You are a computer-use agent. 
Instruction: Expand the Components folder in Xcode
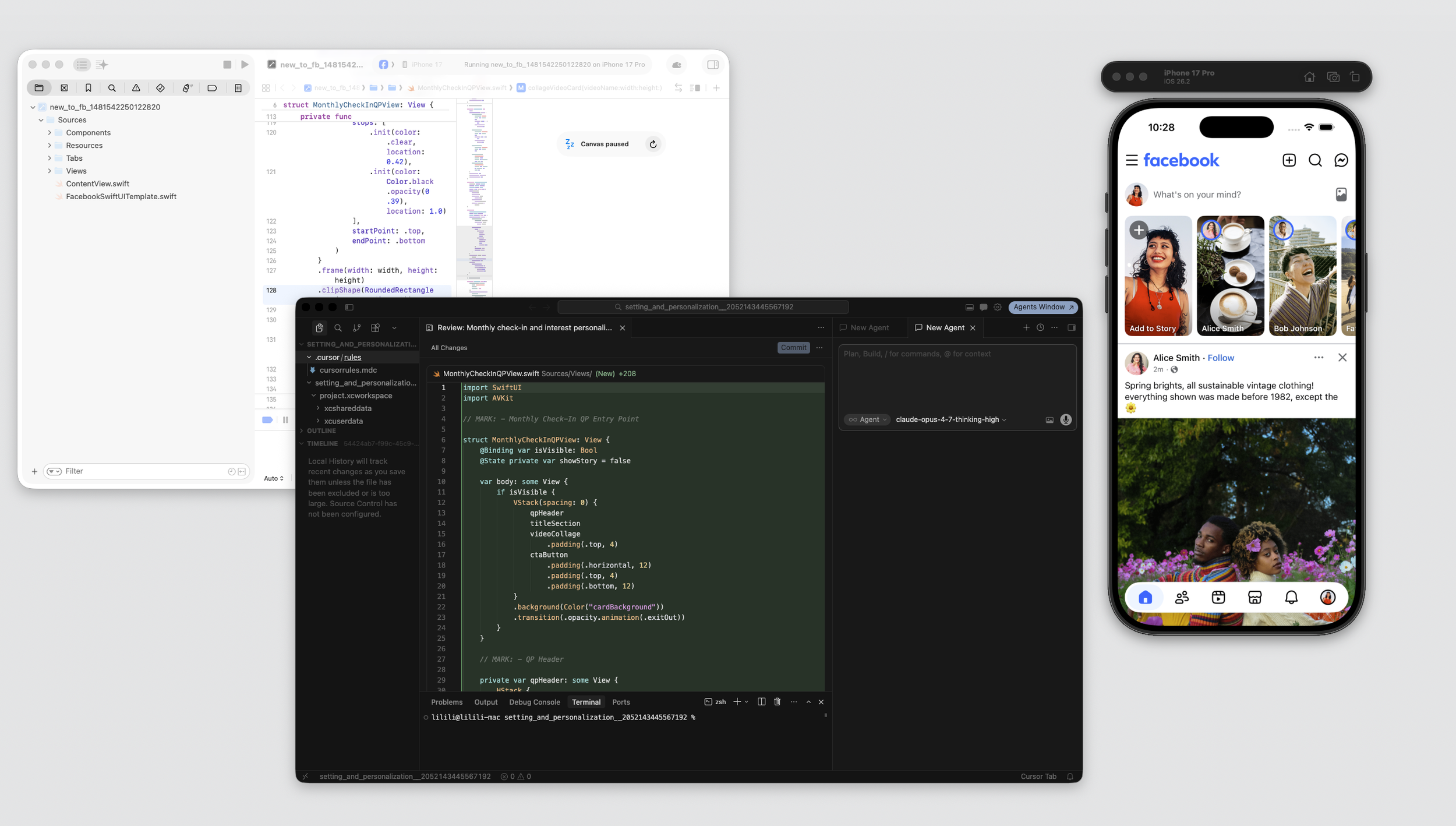coord(50,133)
